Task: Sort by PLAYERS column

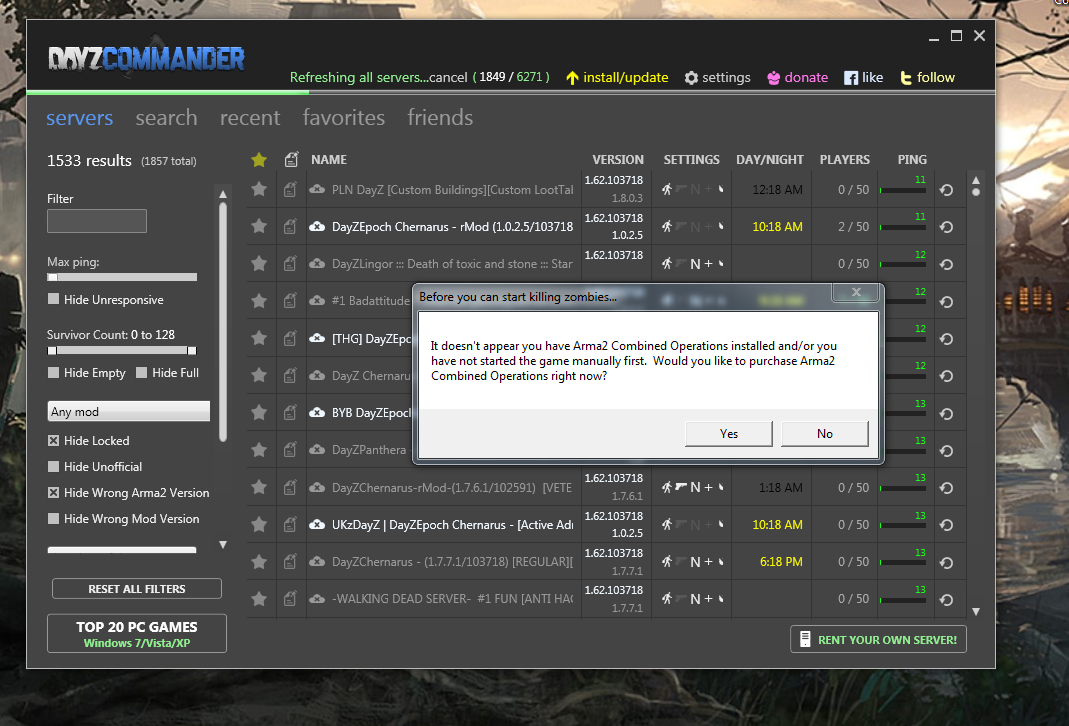Action: (845, 160)
